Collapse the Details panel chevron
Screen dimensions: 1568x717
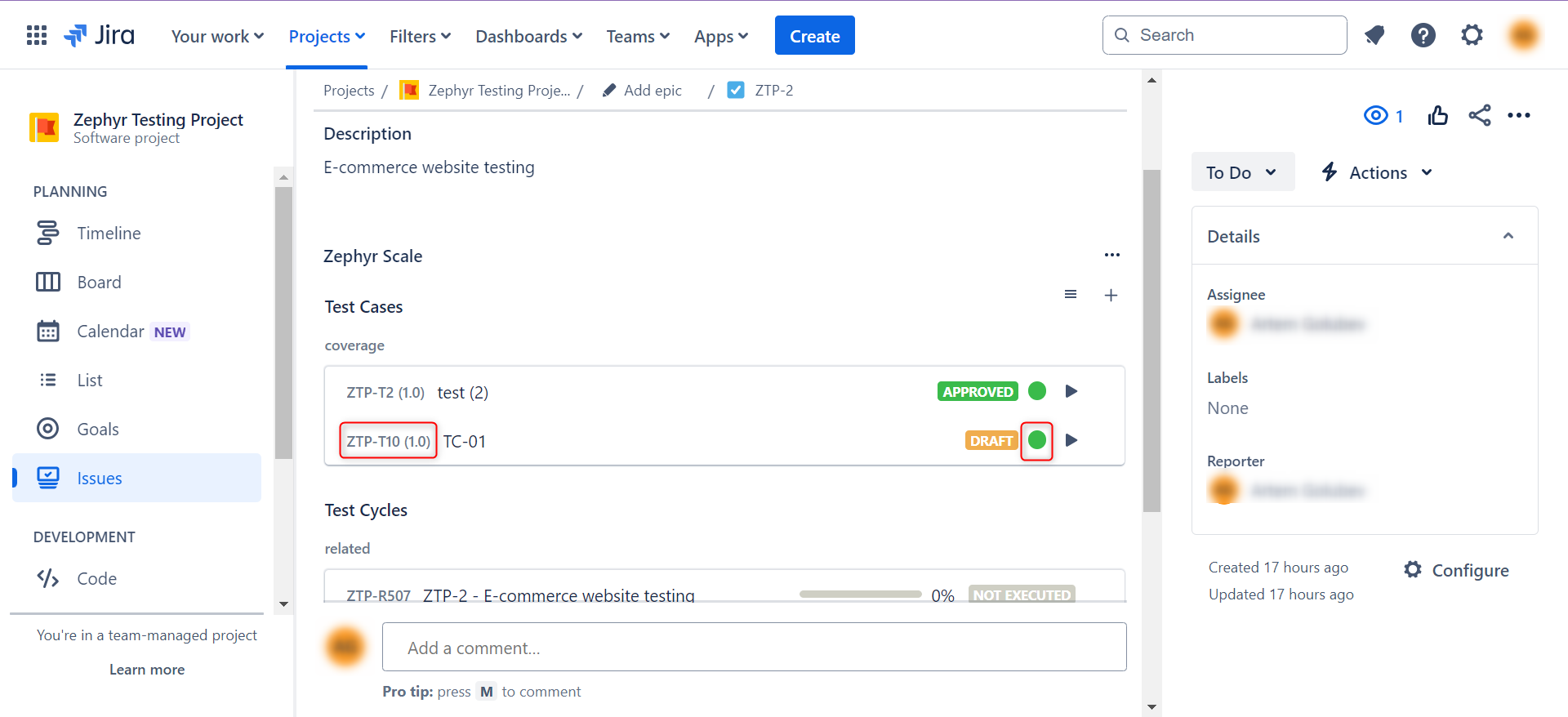click(1508, 237)
